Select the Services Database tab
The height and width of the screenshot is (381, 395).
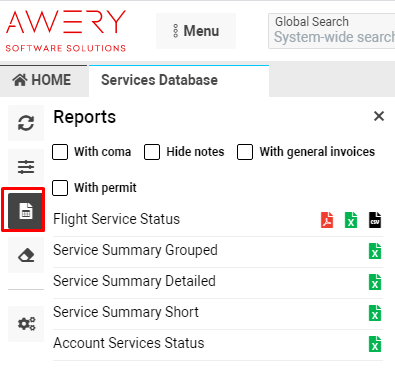(x=159, y=80)
